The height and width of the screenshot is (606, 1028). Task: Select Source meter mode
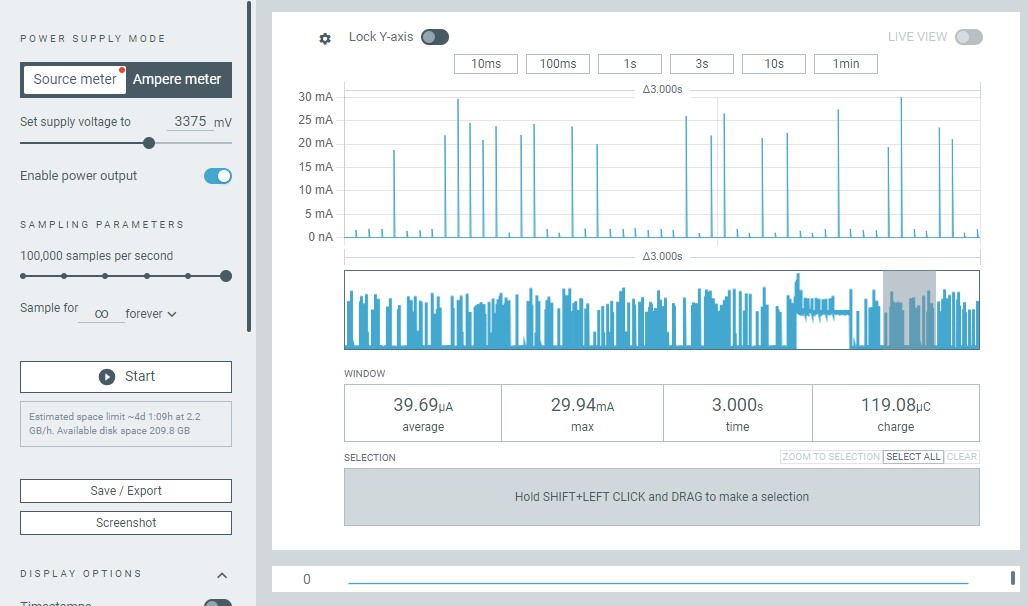(75, 80)
